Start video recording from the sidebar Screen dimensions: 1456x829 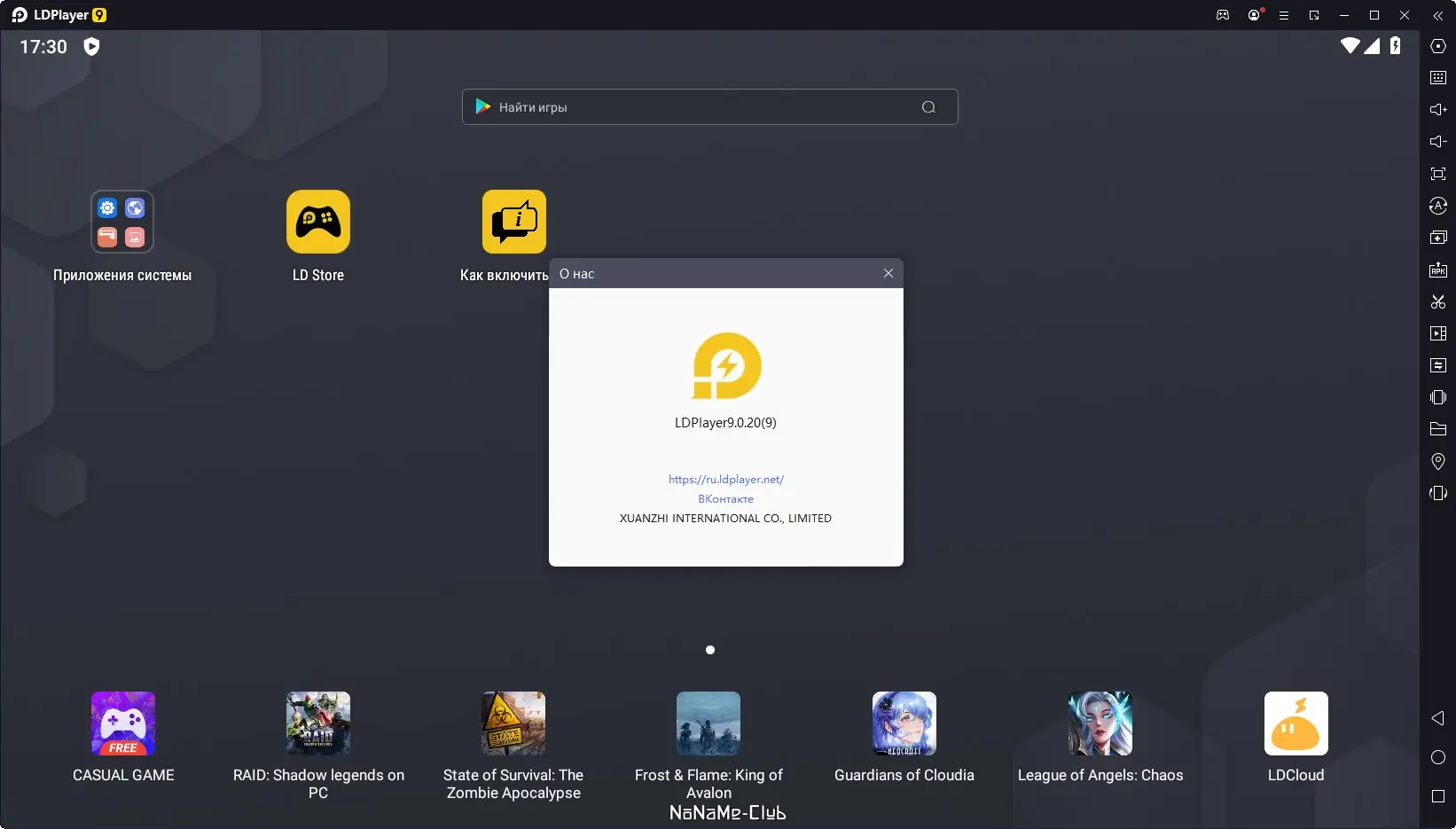pyautogui.click(x=1438, y=333)
